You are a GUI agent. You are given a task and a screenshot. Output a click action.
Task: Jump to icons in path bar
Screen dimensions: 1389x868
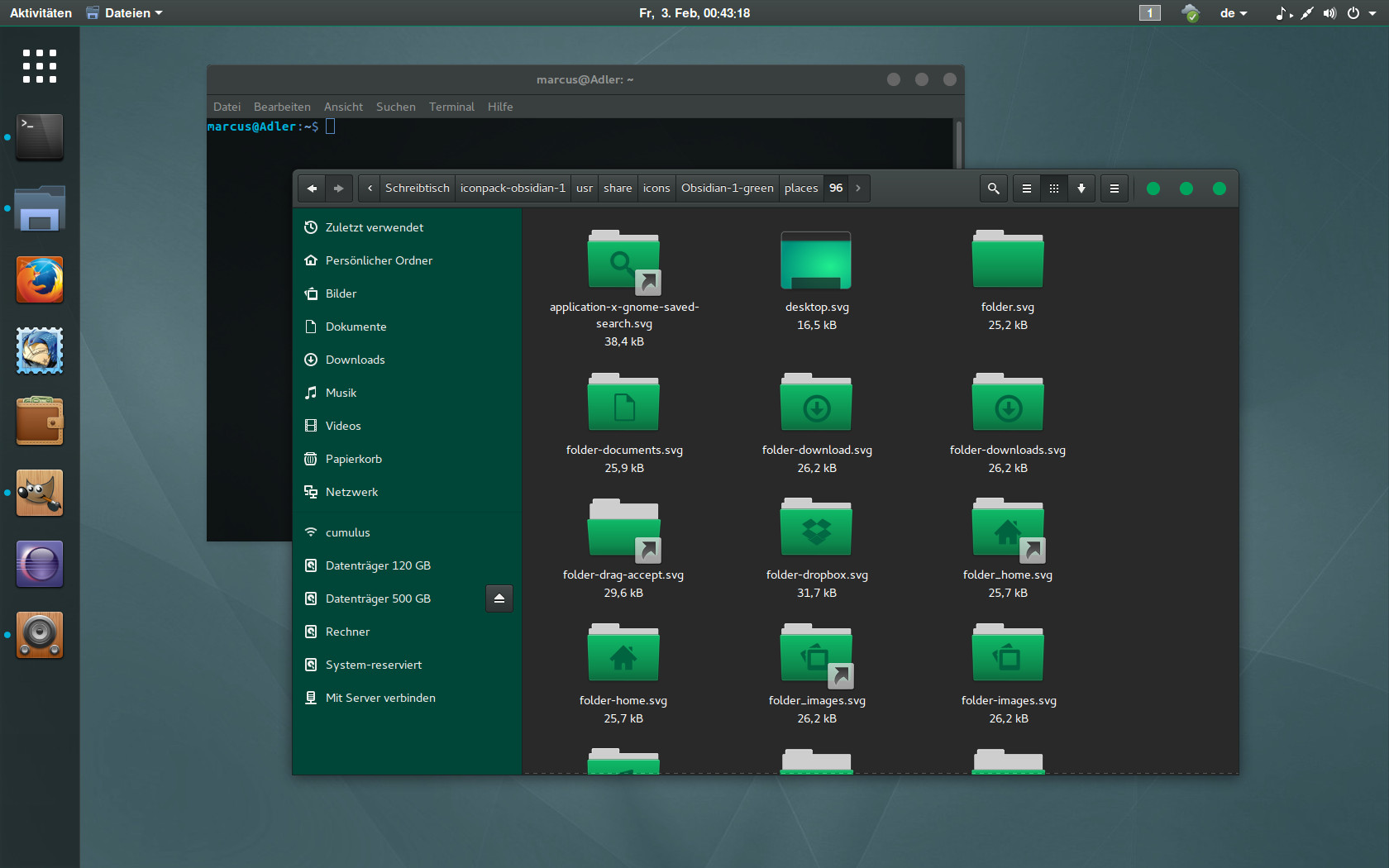656,188
